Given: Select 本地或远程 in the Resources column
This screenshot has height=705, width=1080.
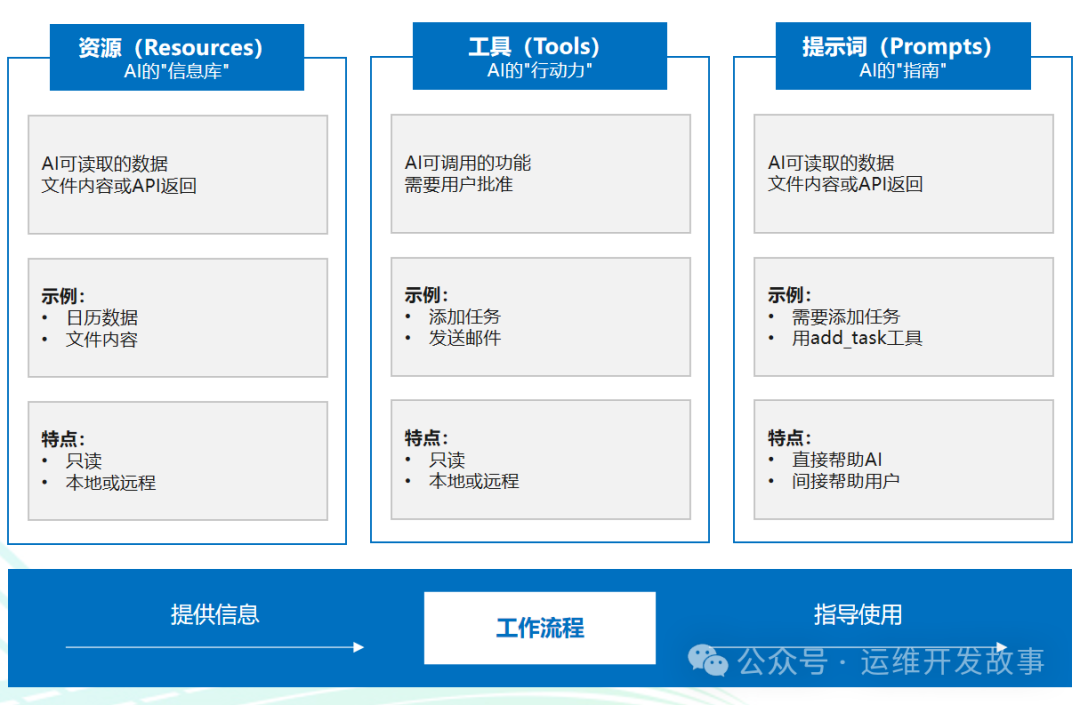Looking at the screenshot, I should pos(111,483).
